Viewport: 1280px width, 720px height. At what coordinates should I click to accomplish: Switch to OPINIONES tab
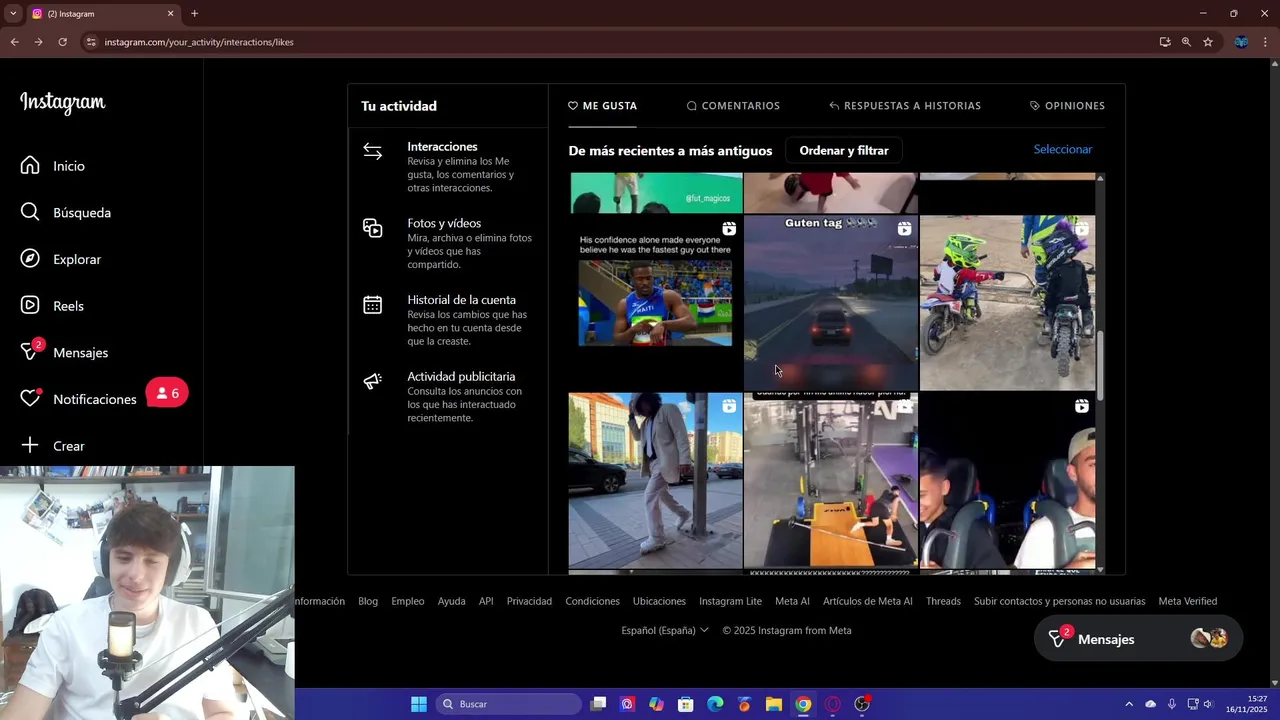[x=1067, y=106]
